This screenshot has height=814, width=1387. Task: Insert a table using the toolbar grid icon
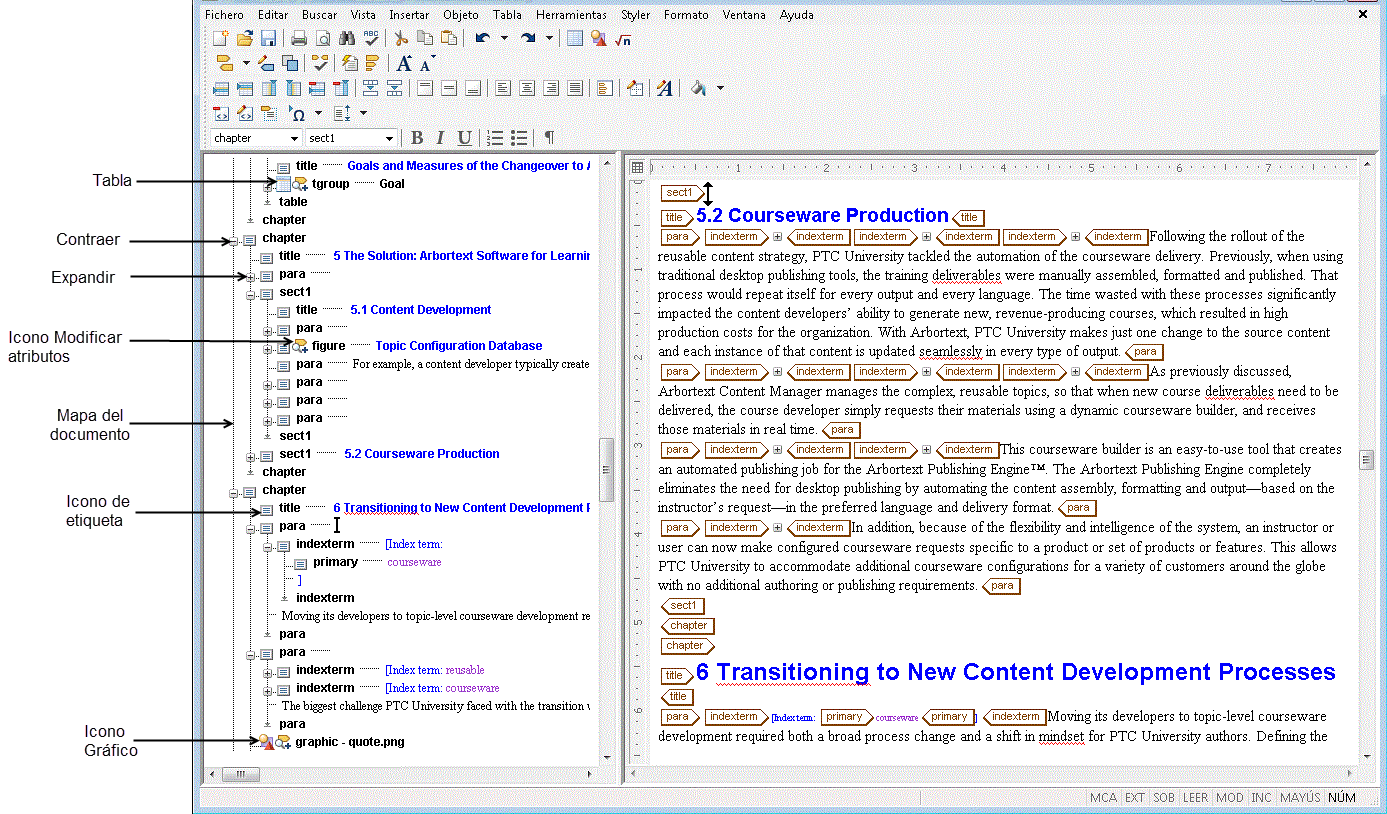click(574, 39)
